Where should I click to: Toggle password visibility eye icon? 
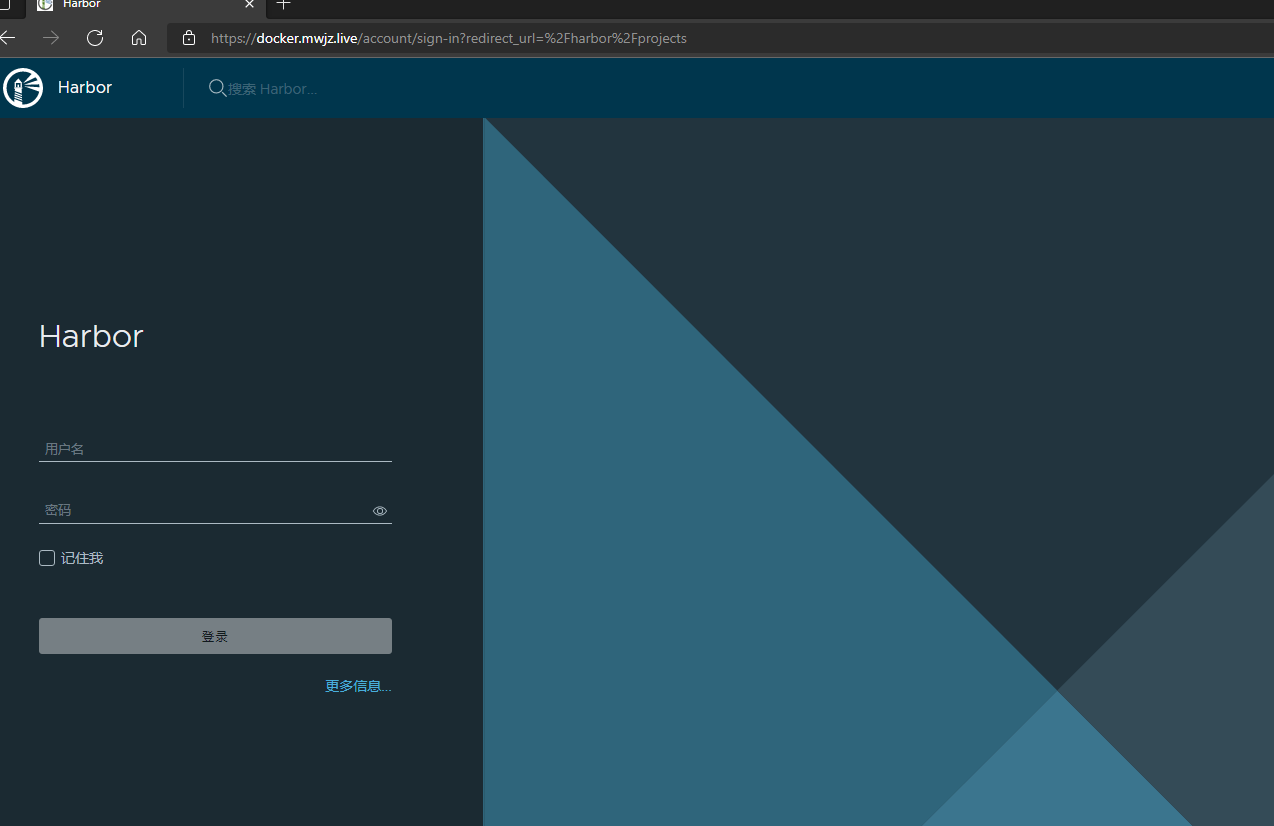(380, 511)
